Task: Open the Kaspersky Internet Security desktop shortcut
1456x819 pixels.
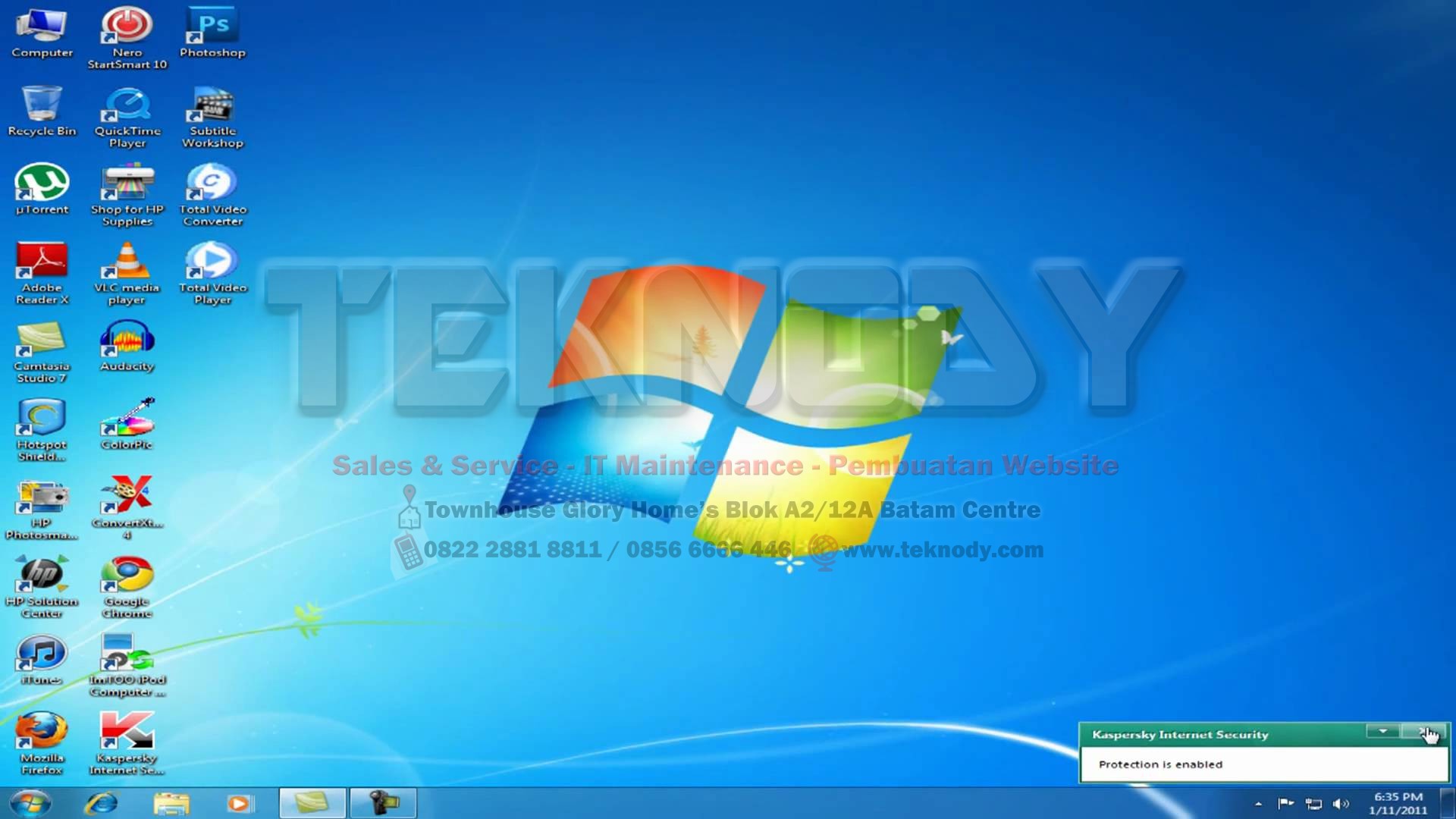Action: click(127, 744)
